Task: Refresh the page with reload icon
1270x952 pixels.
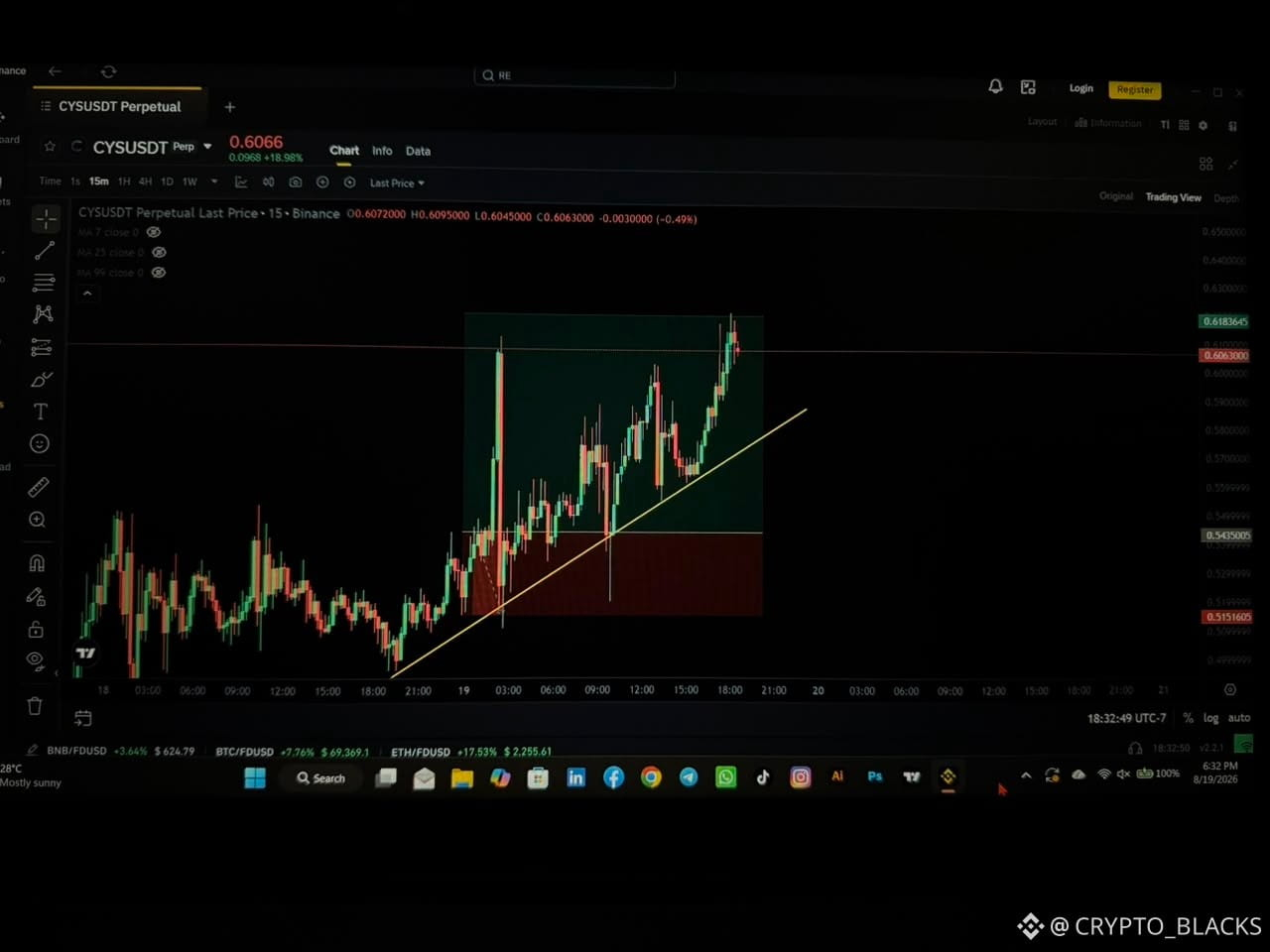Action: click(x=108, y=71)
